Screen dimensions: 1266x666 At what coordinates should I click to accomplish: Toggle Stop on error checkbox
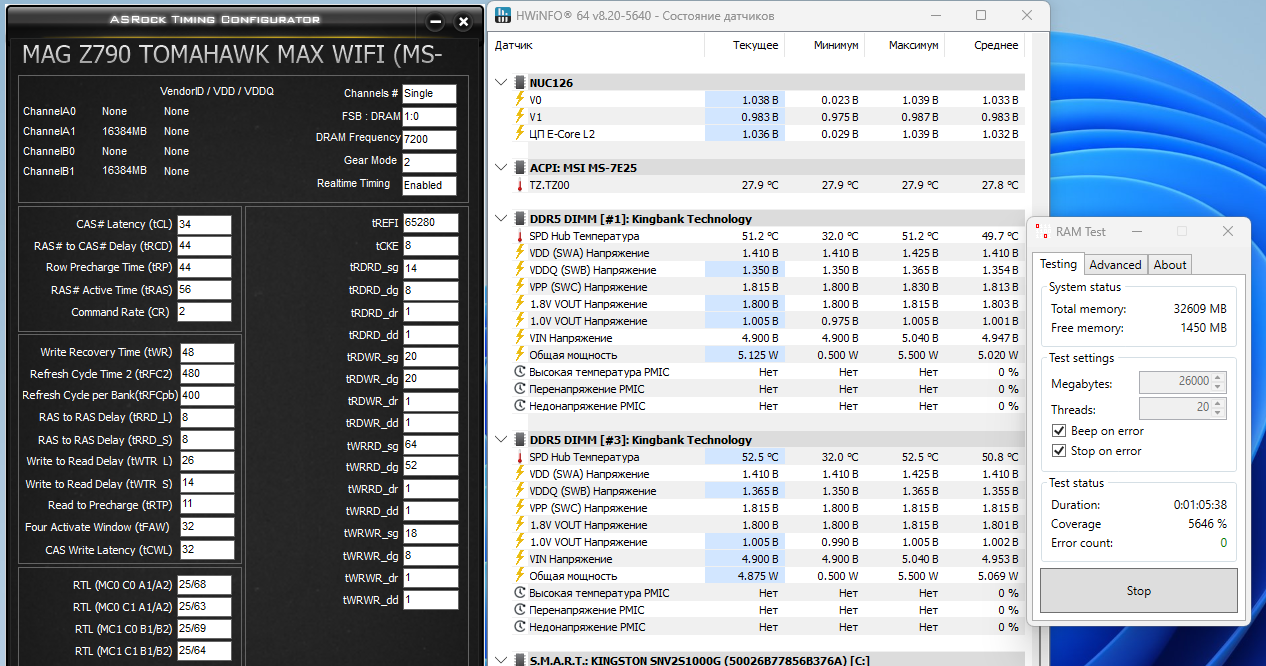(1059, 451)
